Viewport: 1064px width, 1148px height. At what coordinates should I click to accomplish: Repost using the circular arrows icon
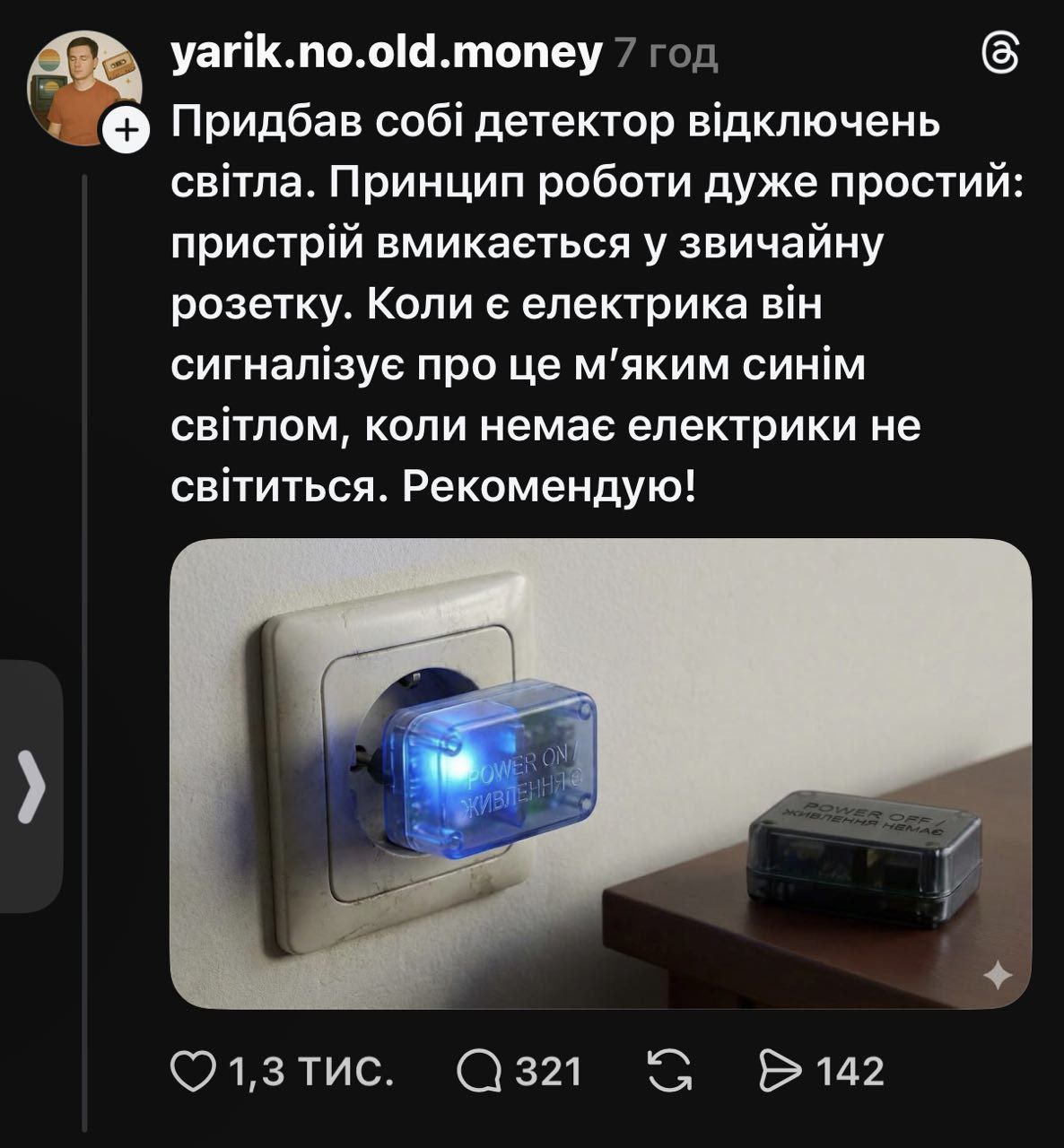(670, 1072)
